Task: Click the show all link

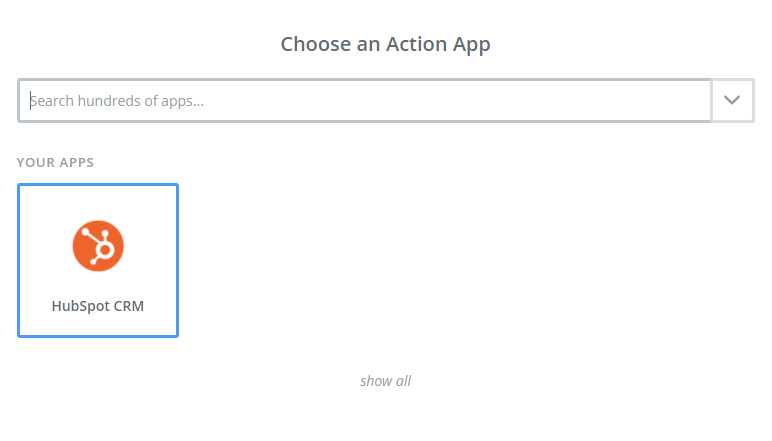Action: pyautogui.click(x=386, y=381)
